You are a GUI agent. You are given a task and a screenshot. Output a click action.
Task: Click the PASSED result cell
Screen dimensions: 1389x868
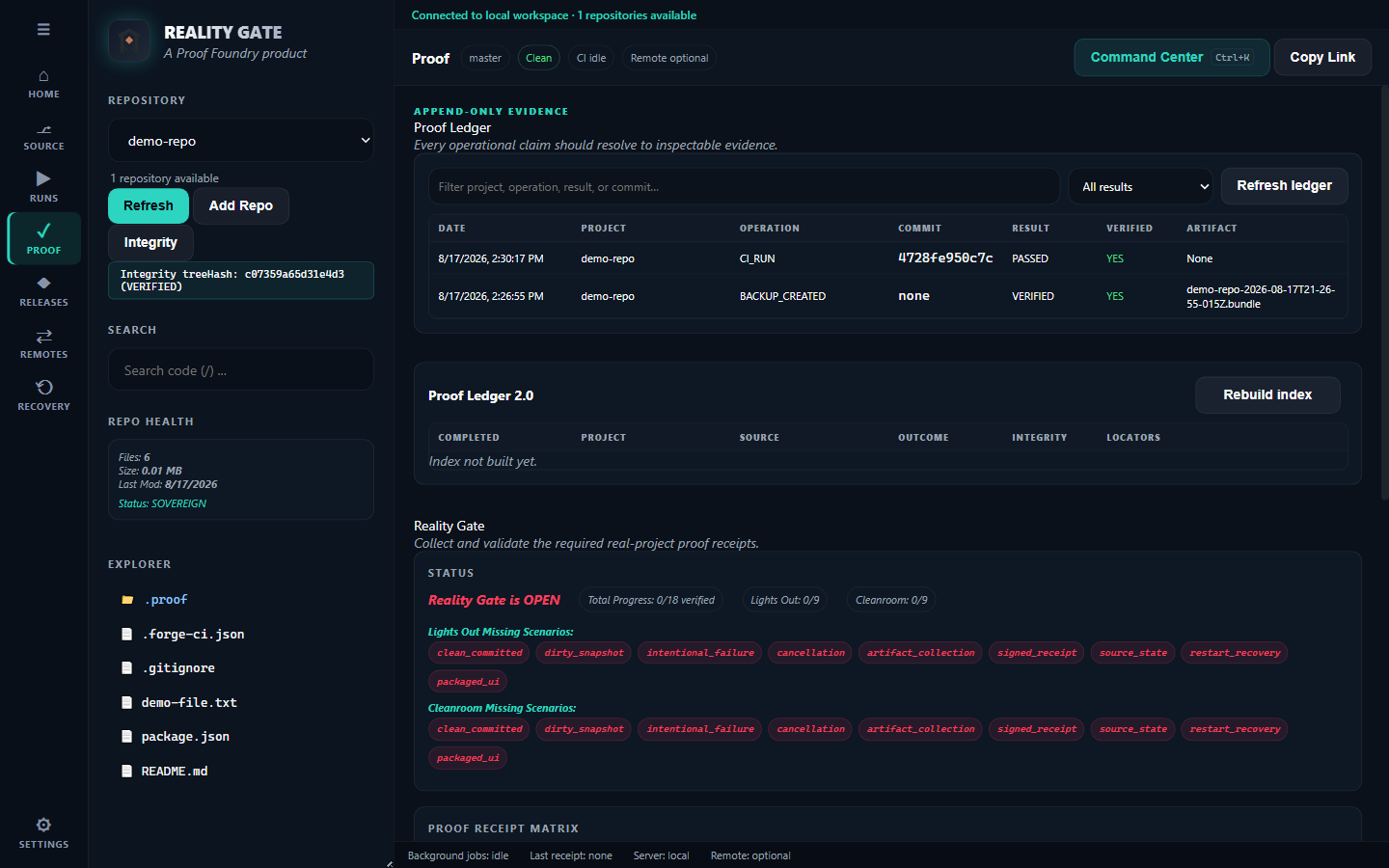tap(1030, 258)
